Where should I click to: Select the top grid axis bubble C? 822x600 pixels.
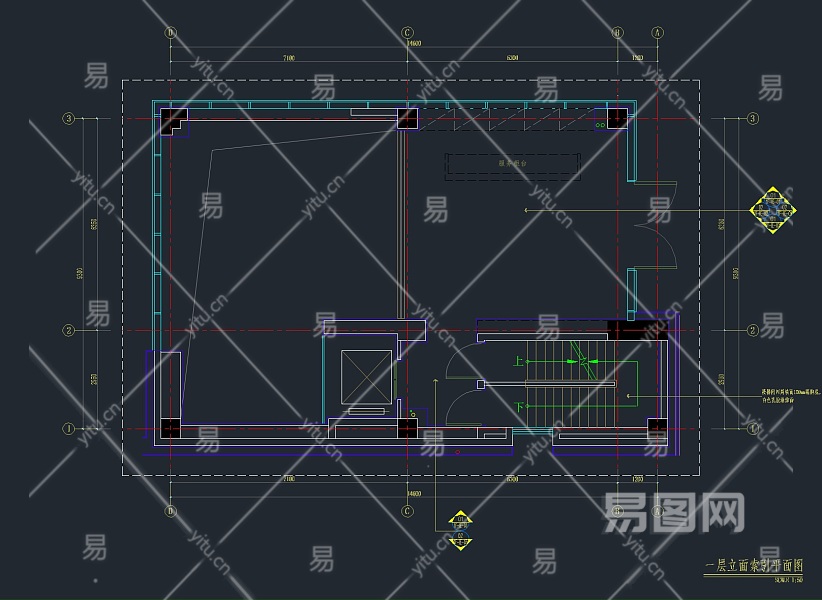(x=407, y=32)
